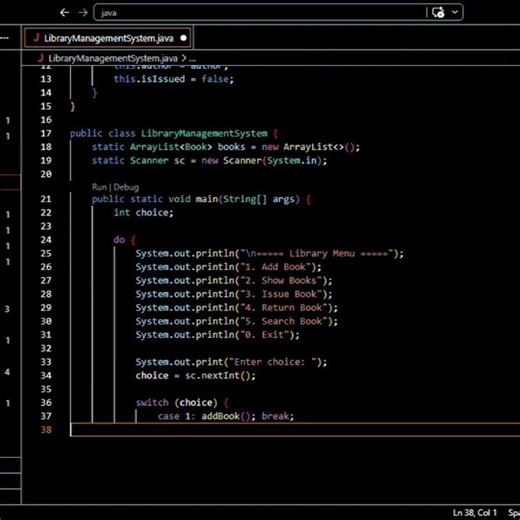
Task: Click 'ArrayList<Book>' on line 18
Action: coord(171,147)
